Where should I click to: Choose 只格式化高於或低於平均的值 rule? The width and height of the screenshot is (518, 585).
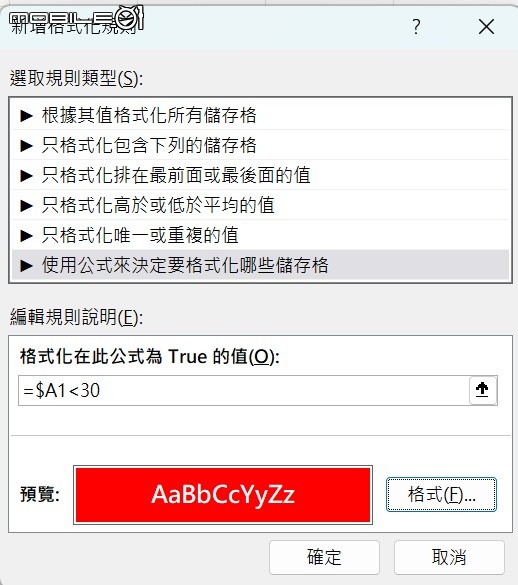(x=260, y=205)
